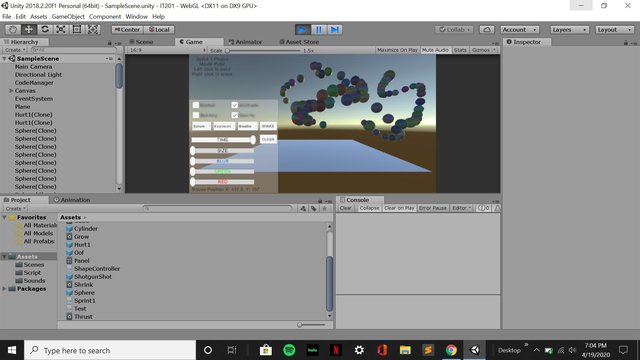Click the Pause button
The width and height of the screenshot is (640, 360).
[318, 30]
